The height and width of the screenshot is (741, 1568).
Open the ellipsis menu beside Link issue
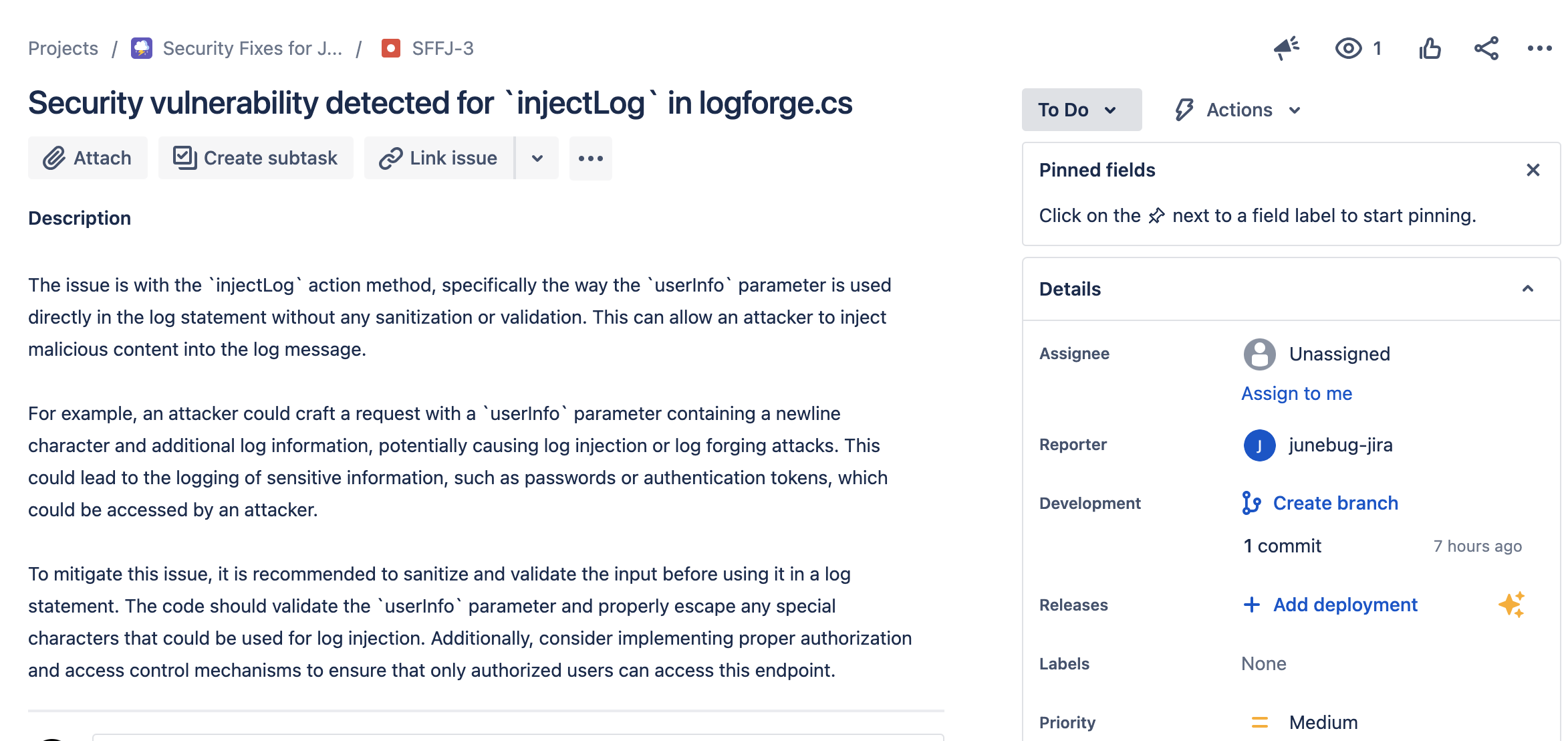click(590, 158)
